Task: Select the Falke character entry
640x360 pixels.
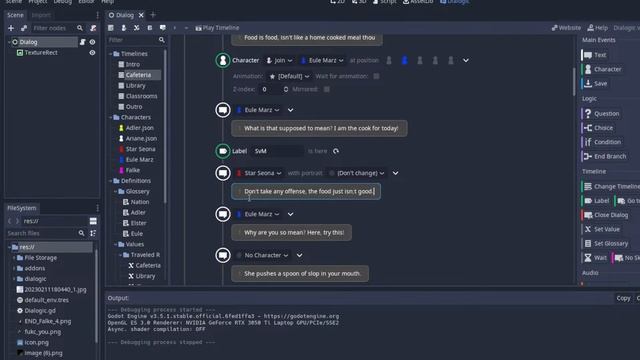Action: coord(133,170)
